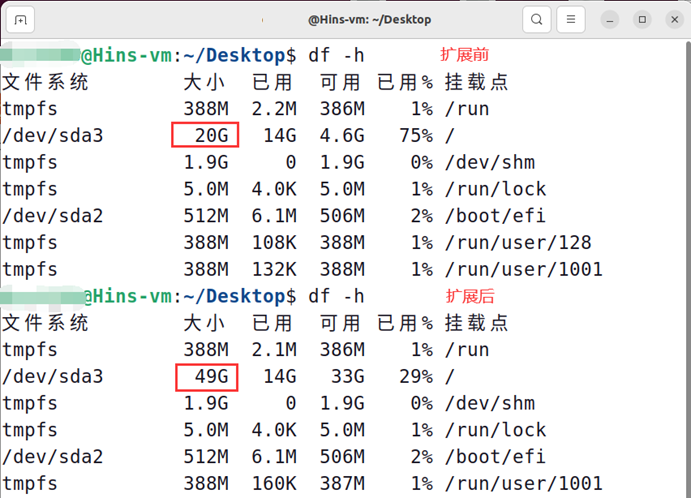Select the '20G' size value
Screen dimensions: 691x498
(x=212, y=135)
